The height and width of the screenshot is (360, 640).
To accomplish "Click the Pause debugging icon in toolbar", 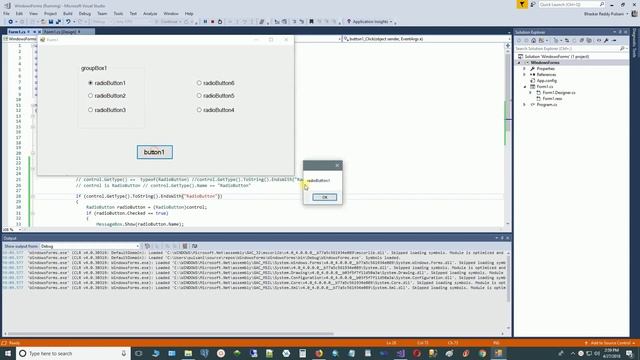I will click(205, 22).
